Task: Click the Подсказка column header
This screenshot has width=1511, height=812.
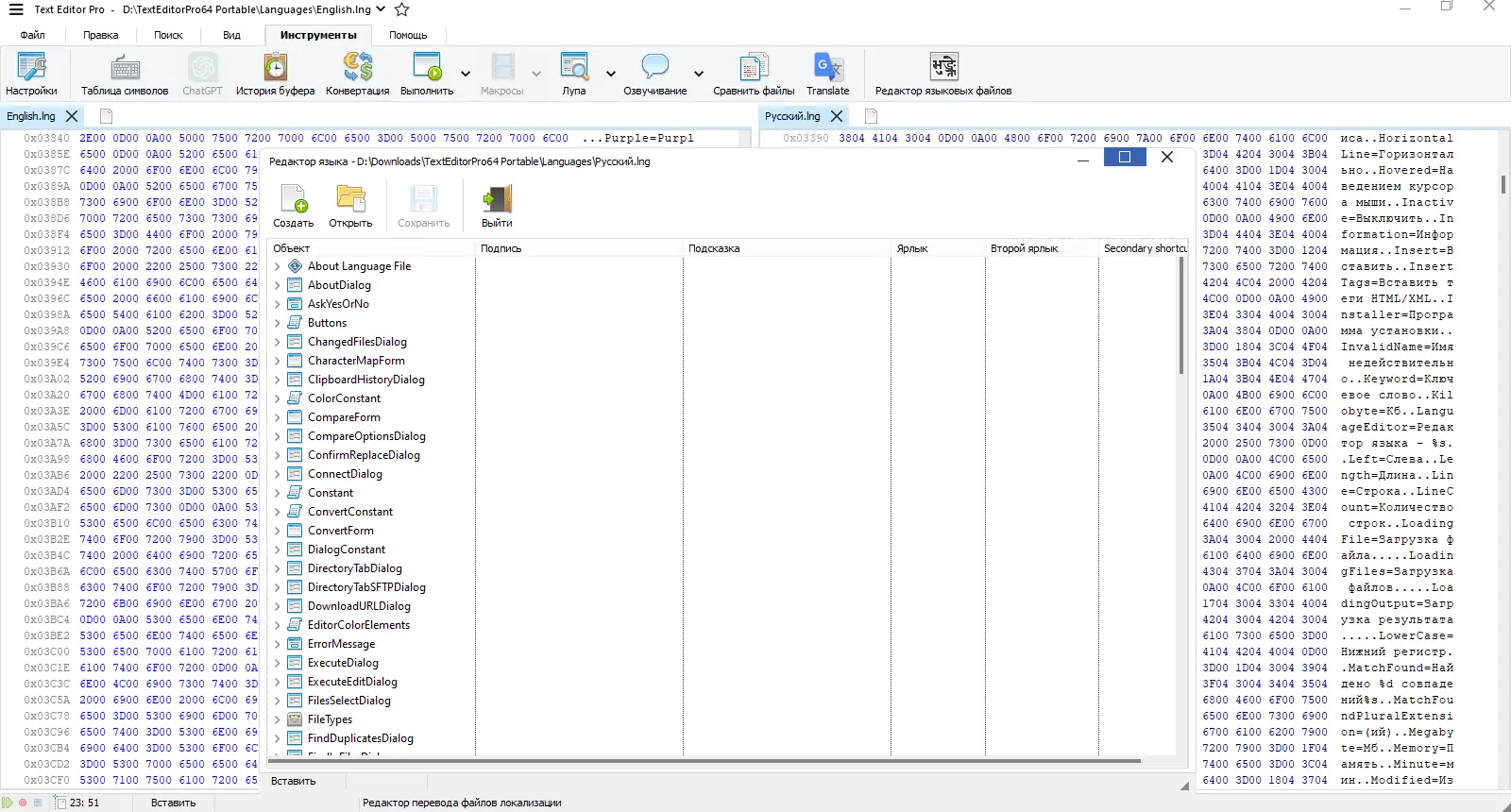Action: tap(787, 248)
